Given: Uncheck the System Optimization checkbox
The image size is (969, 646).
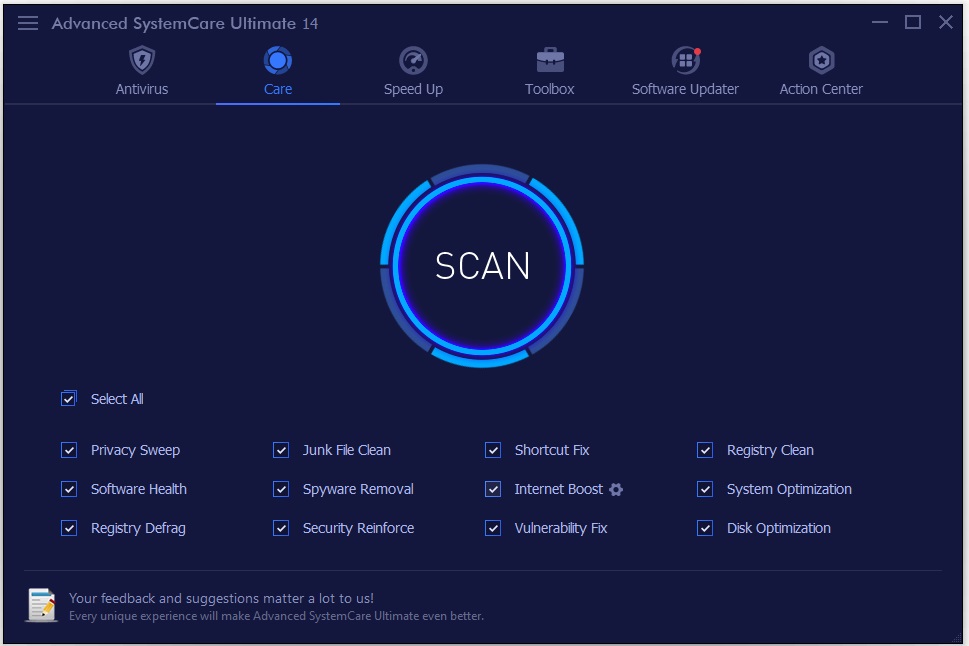Looking at the screenshot, I should 705,489.
